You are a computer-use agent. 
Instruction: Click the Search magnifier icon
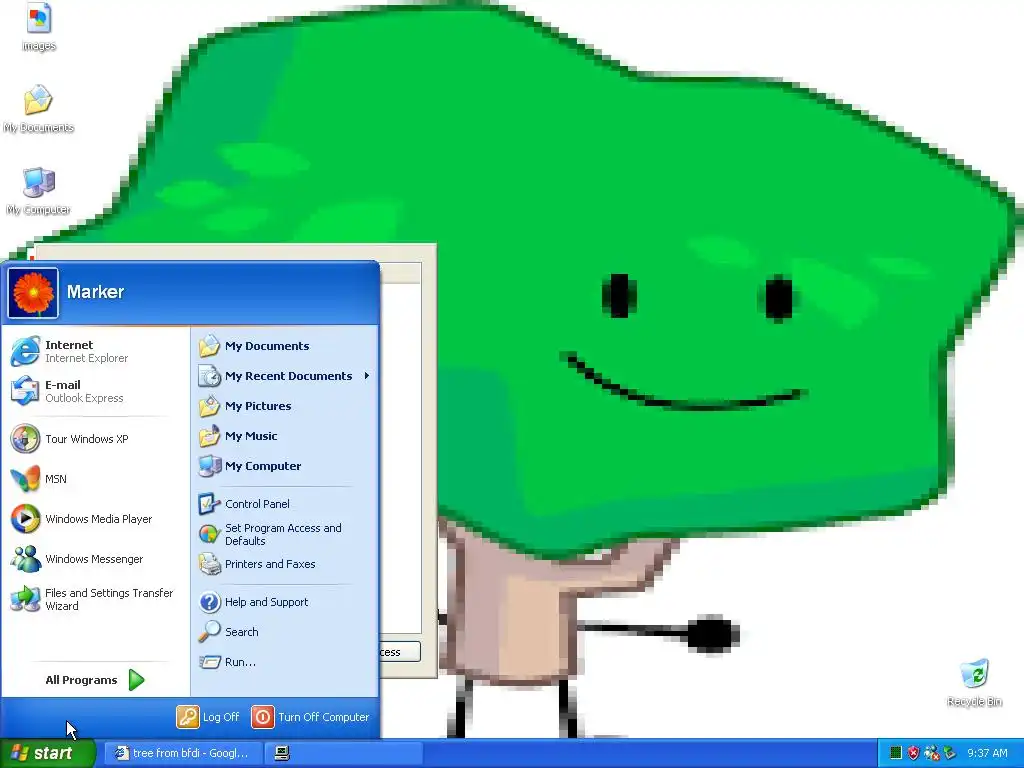210,632
